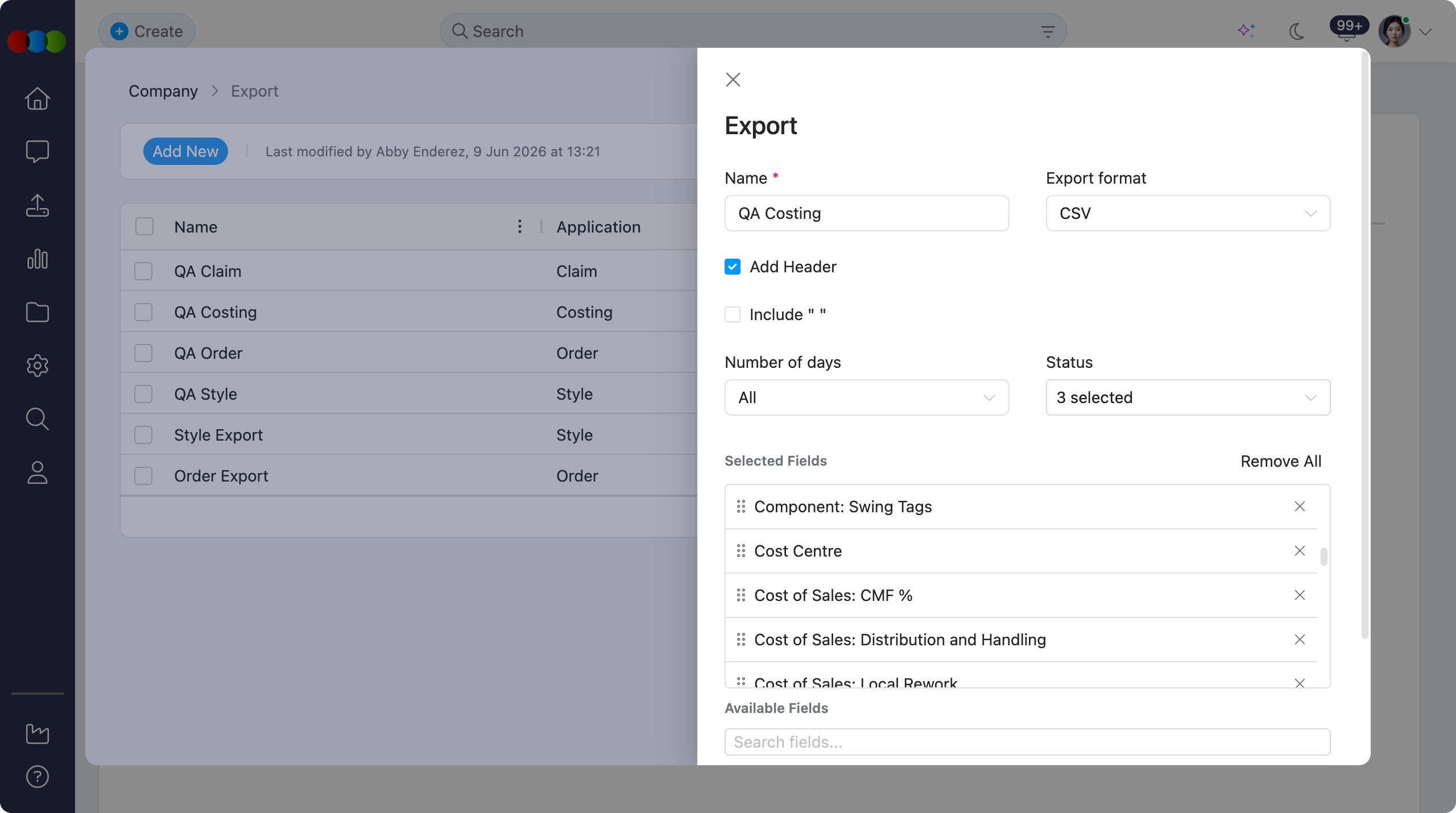Open the Status 3 selected dropdown
1456x813 pixels.
[1188, 397]
